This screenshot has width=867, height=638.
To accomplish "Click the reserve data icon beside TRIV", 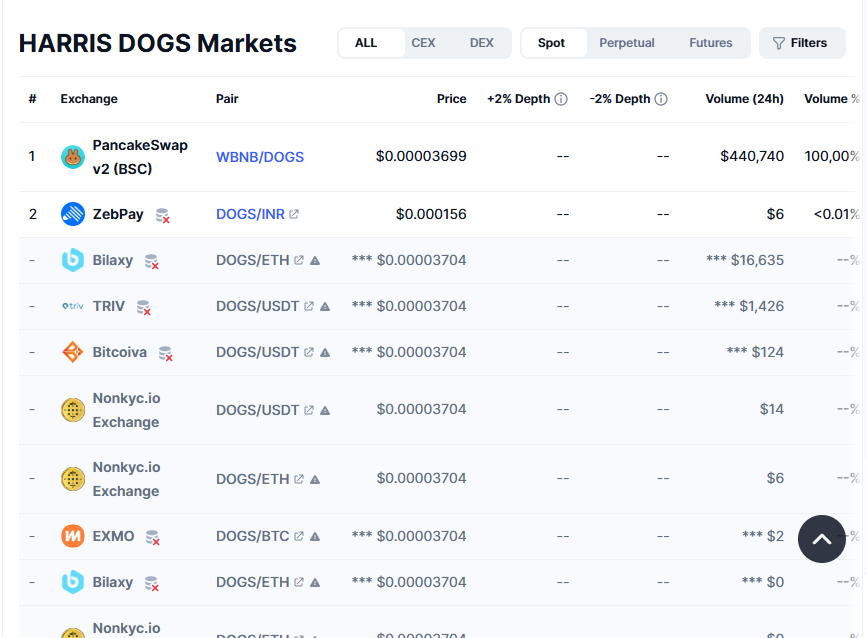I will click(x=144, y=307).
